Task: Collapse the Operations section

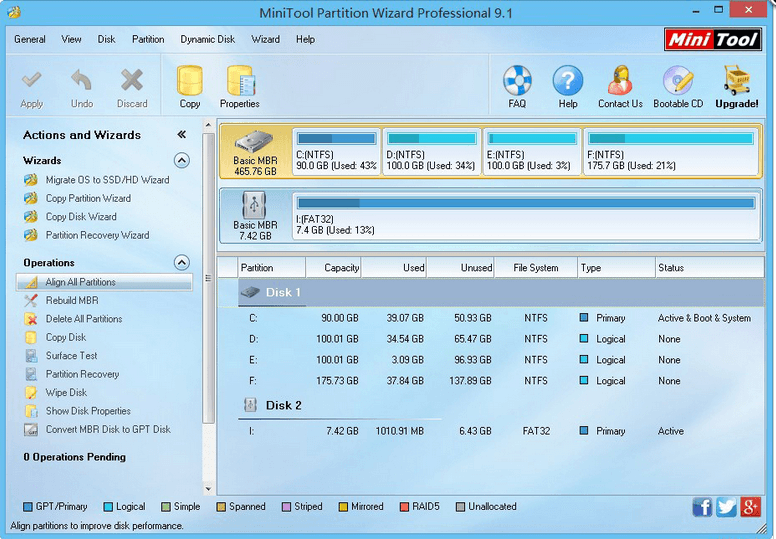Action: 181,263
